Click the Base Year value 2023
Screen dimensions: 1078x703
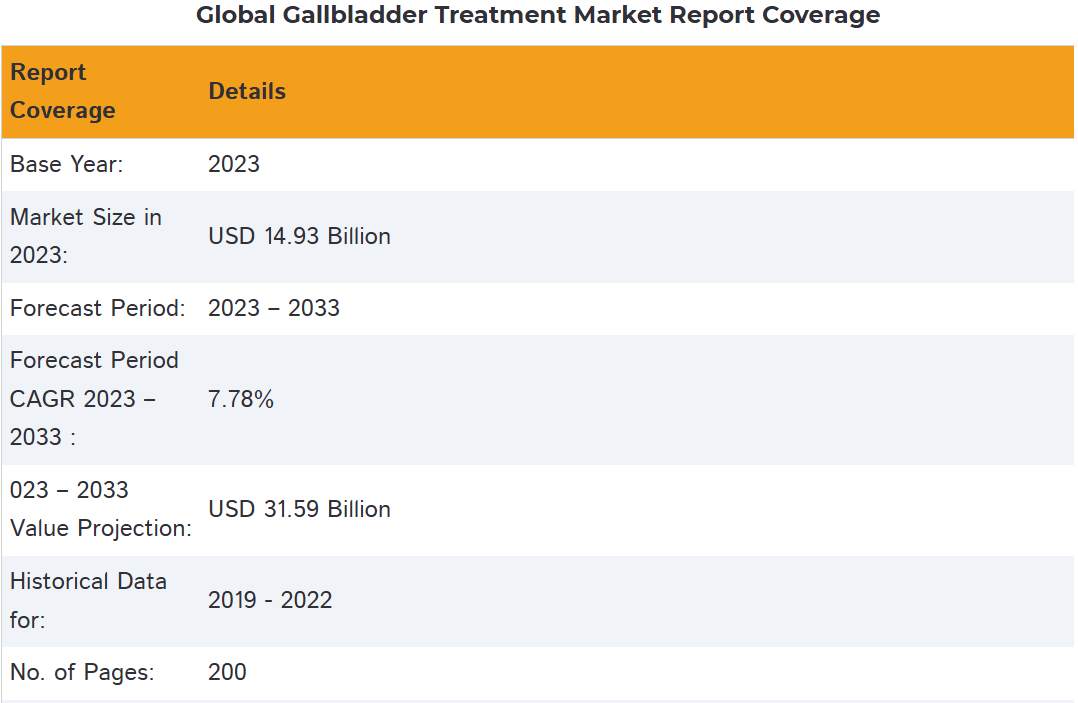pyautogui.click(x=234, y=164)
